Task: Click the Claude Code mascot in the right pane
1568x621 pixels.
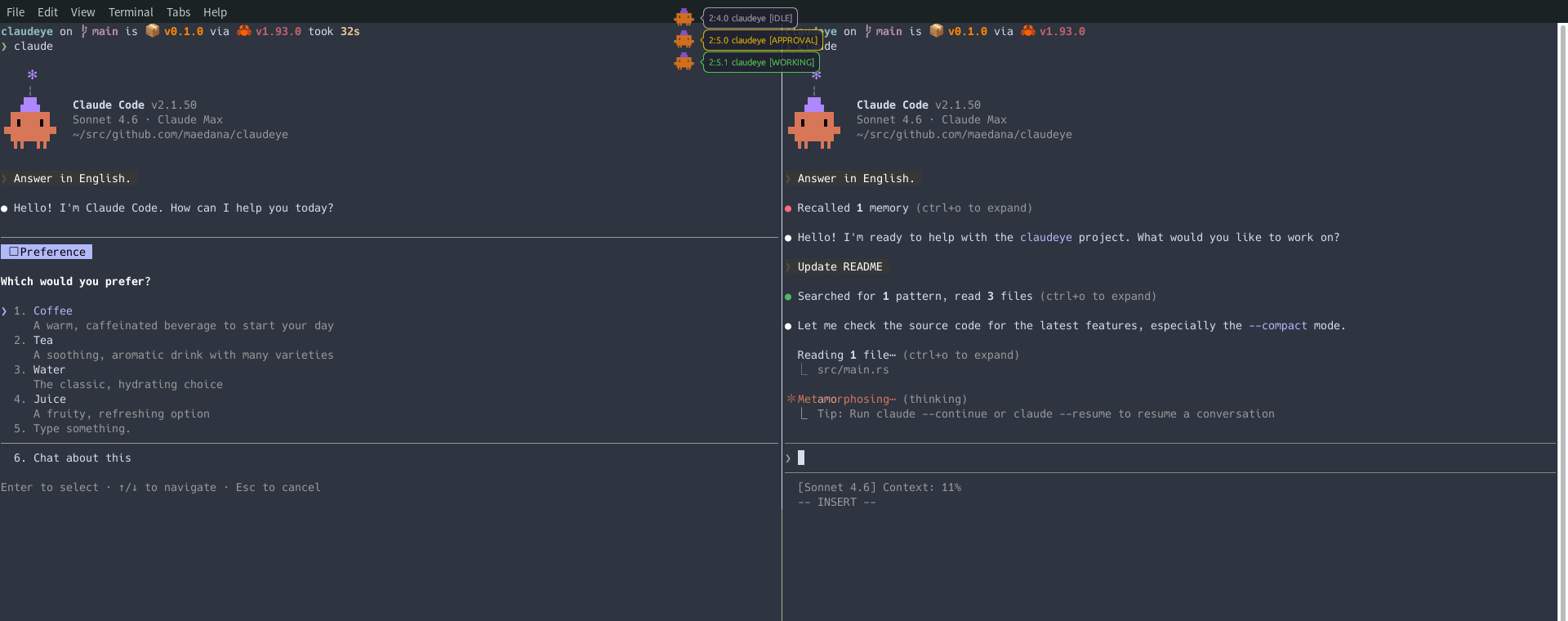Action: [x=814, y=123]
